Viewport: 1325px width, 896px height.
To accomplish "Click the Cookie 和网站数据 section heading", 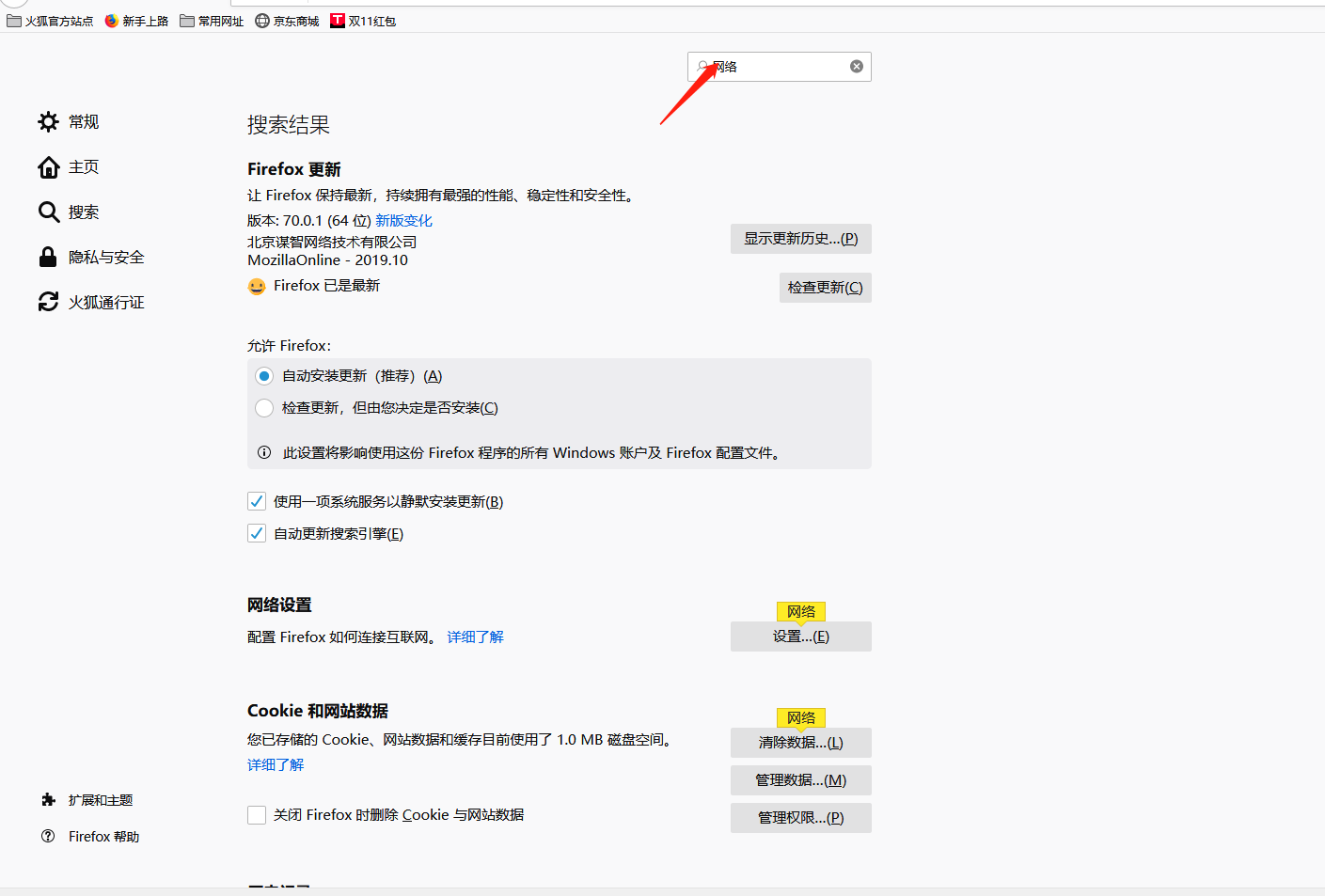I will coord(318,711).
